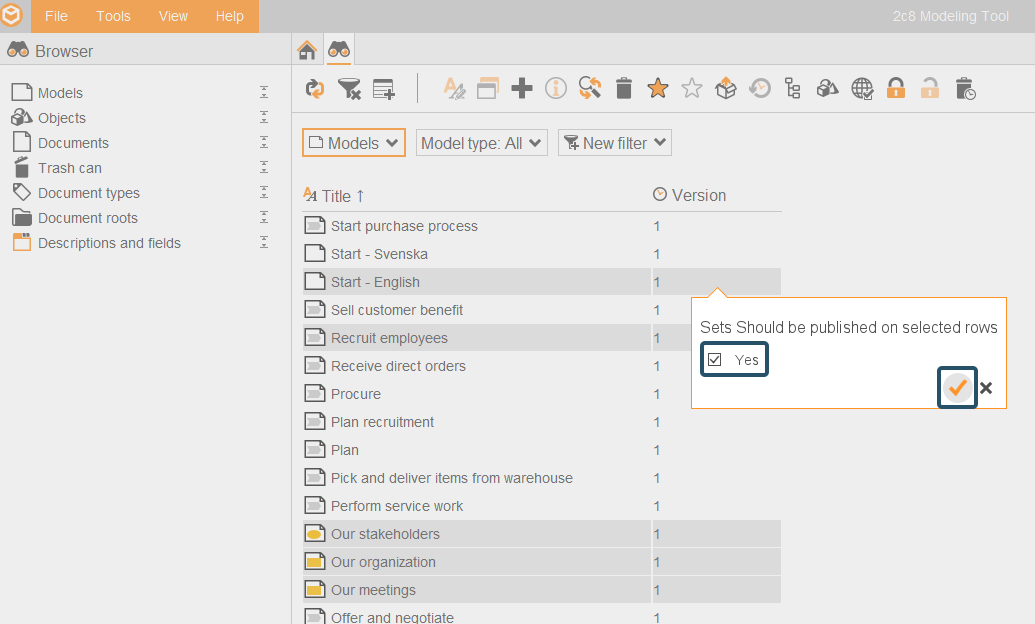Screen dimensions: 1035x624
Task: Click the trash delete icon in toolbar
Action: [x=624, y=88]
